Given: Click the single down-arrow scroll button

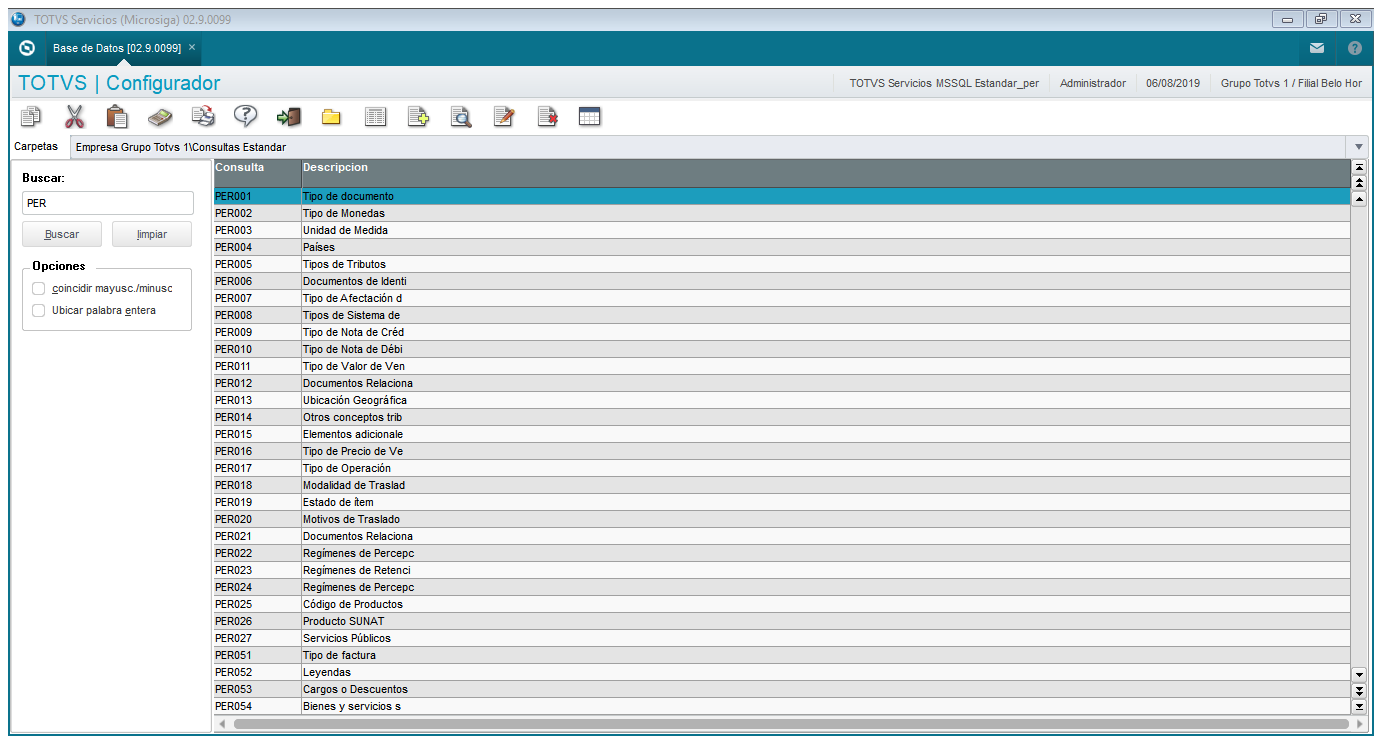Looking at the screenshot, I should [x=1359, y=675].
